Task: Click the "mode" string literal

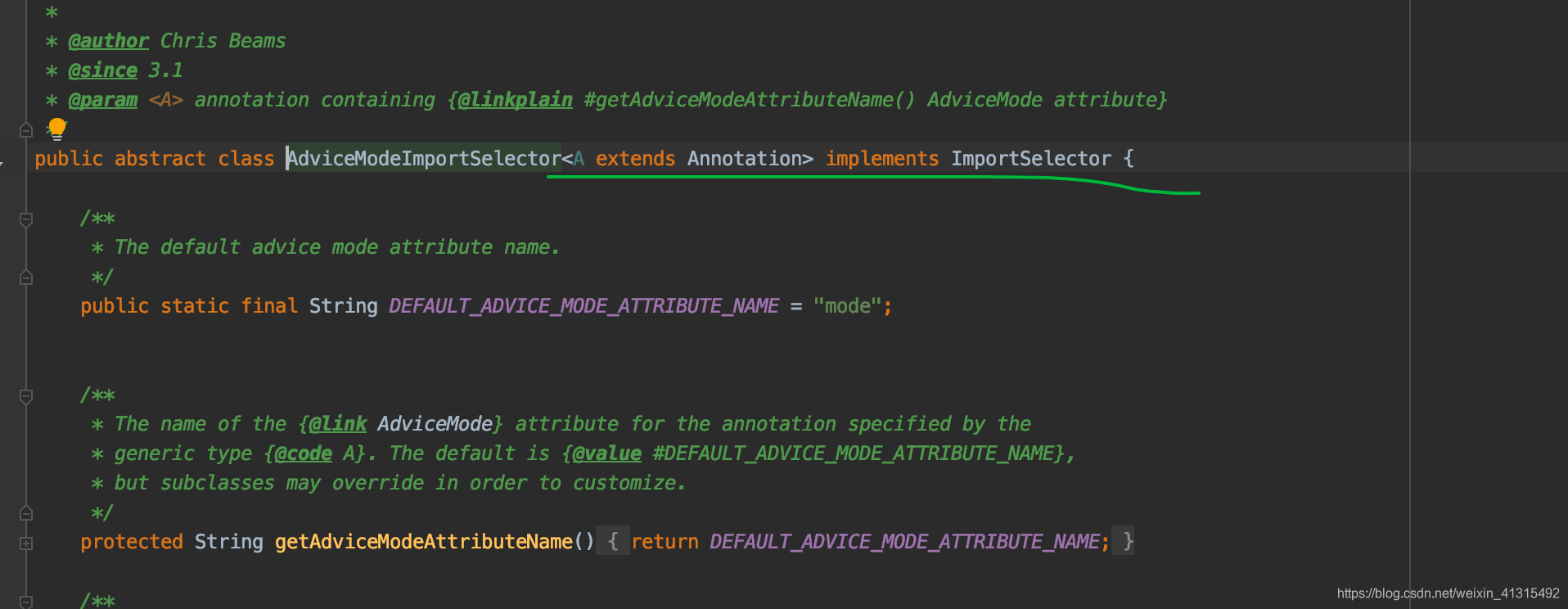Action: tap(848, 306)
